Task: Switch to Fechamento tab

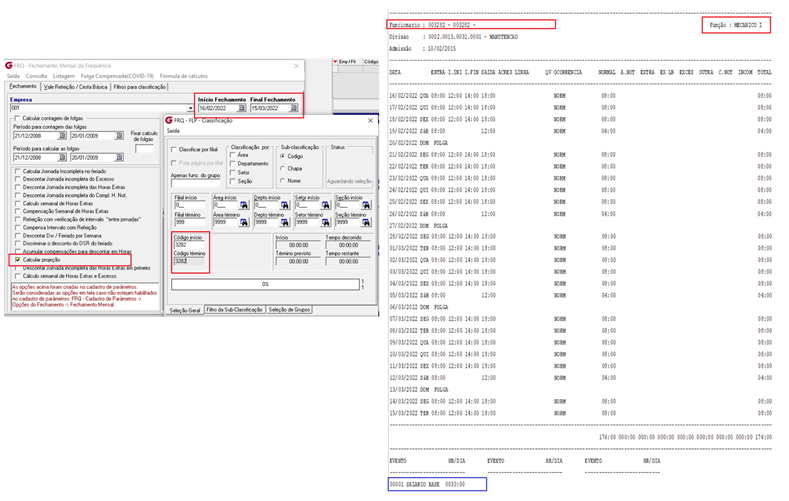Action: [x=23, y=87]
